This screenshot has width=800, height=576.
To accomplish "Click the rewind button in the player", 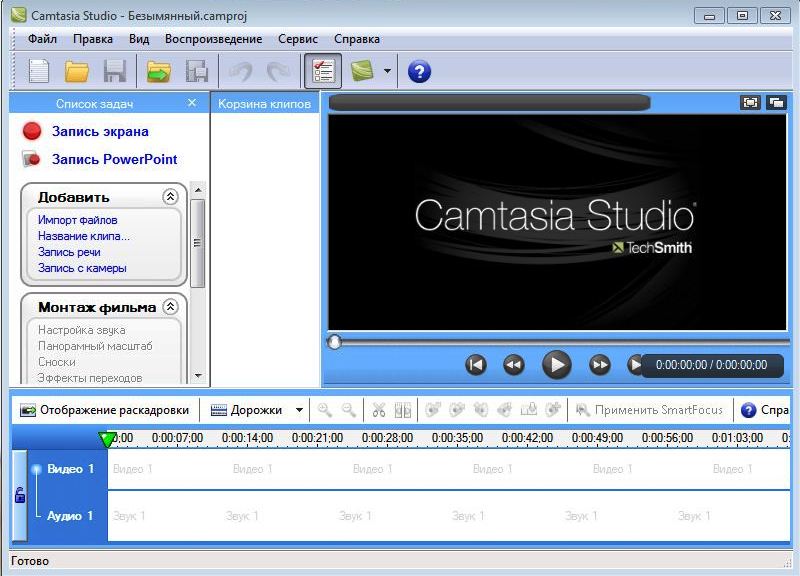I will pyautogui.click(x=514, y=365).
